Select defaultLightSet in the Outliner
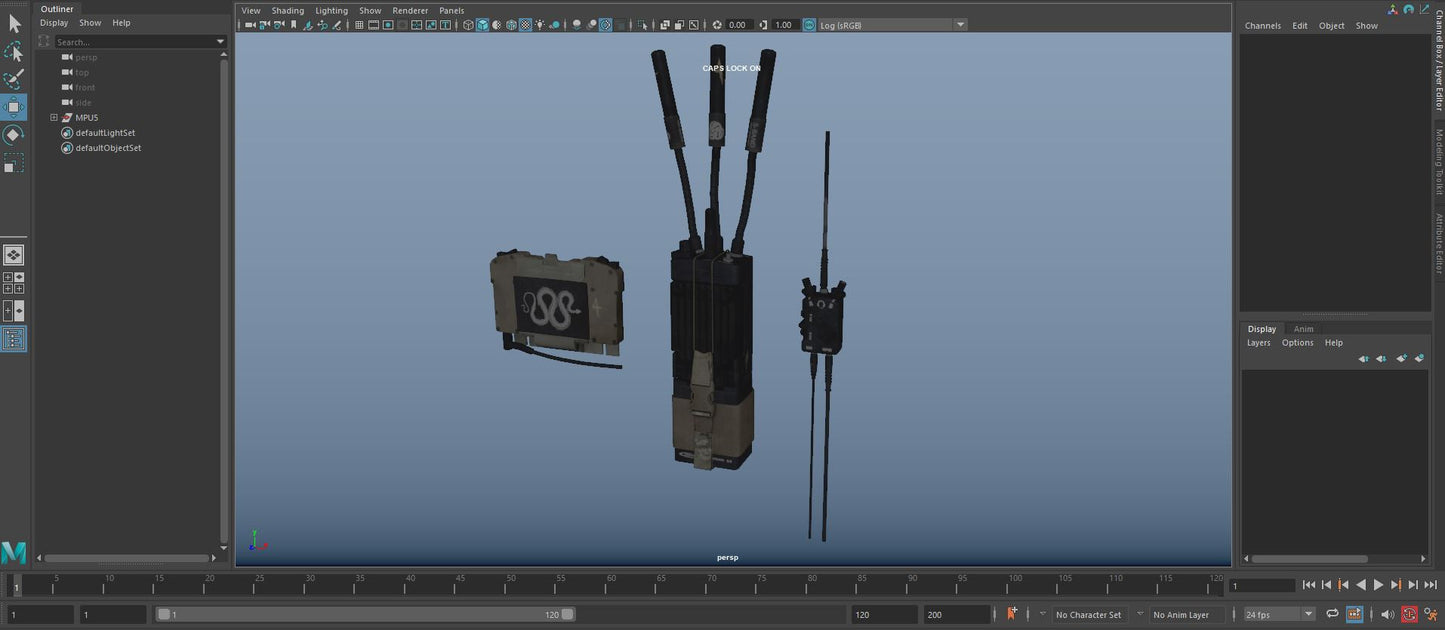This screenshot has height=630, width=1445. 104,132
